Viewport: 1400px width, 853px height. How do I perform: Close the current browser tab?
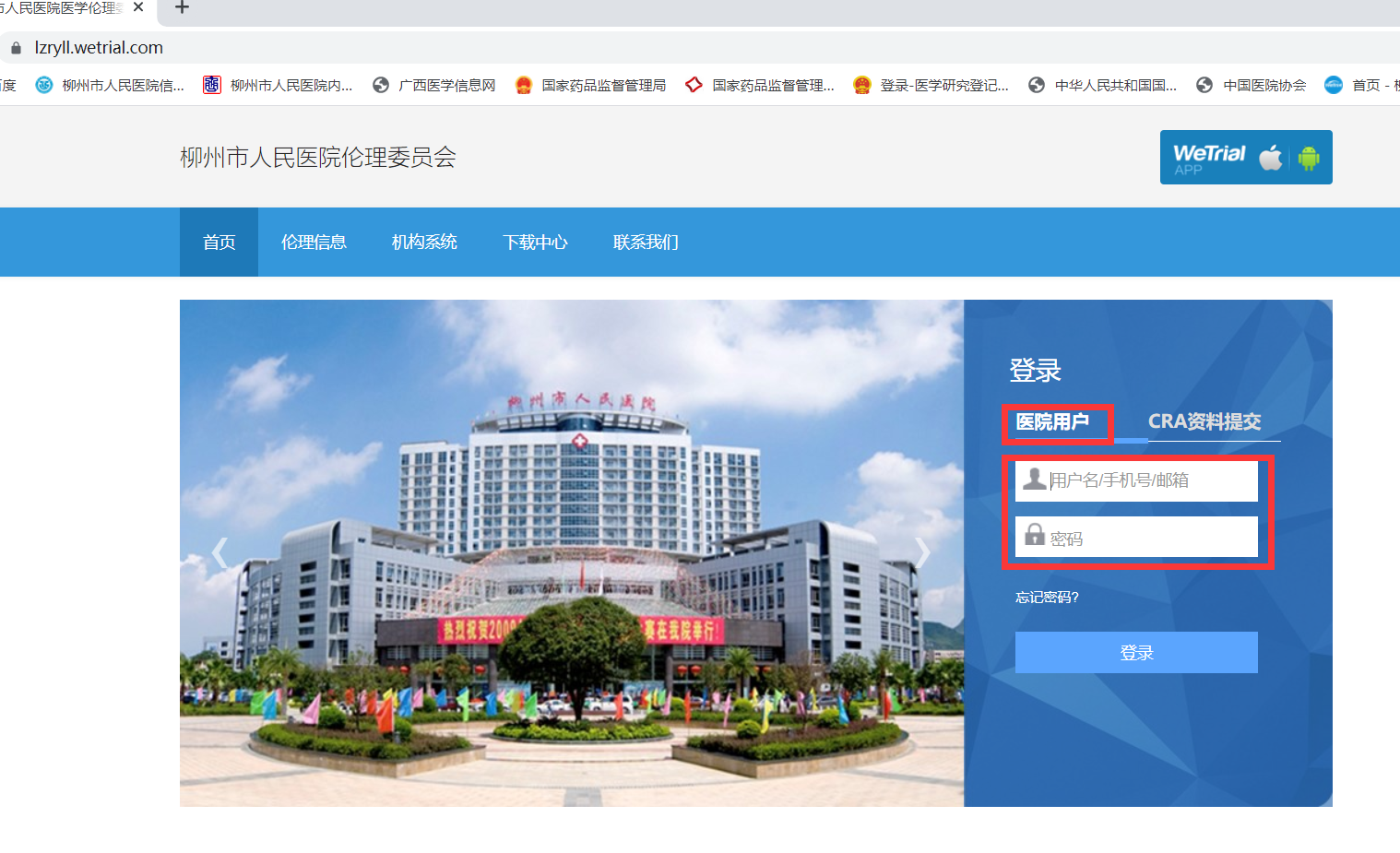(x=138, y=7)
